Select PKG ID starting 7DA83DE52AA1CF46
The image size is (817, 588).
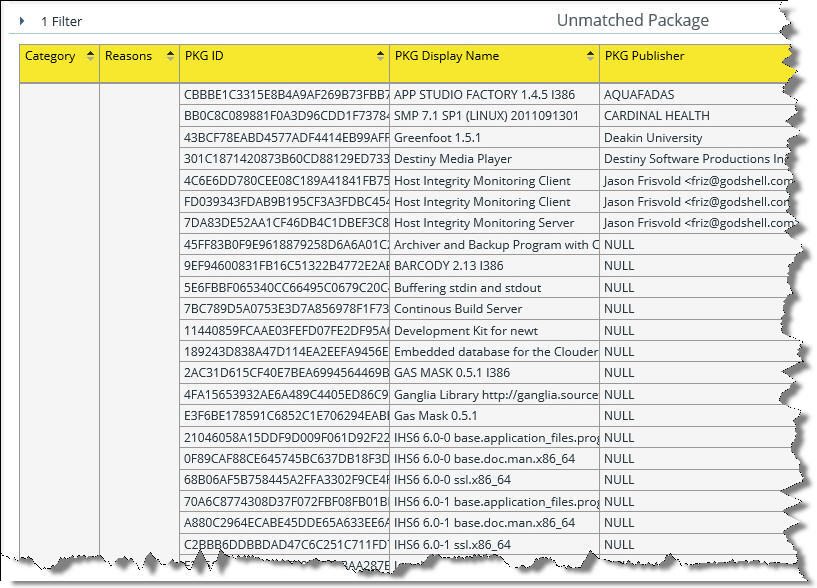point(284,223)
